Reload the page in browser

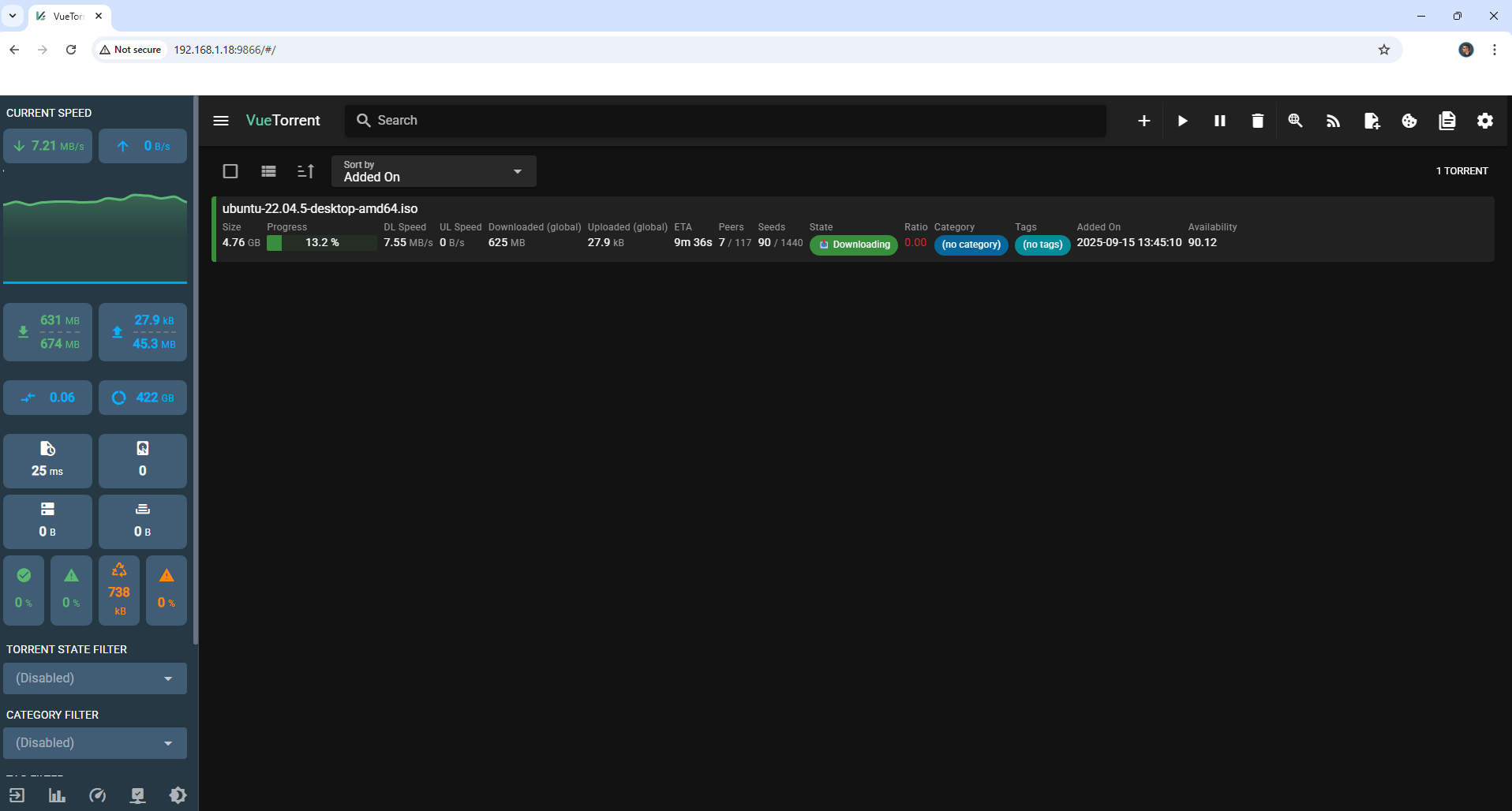coord(71,50)
